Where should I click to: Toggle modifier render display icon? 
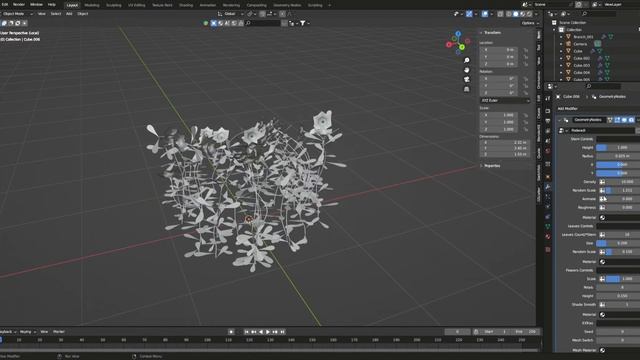(632, 120)
